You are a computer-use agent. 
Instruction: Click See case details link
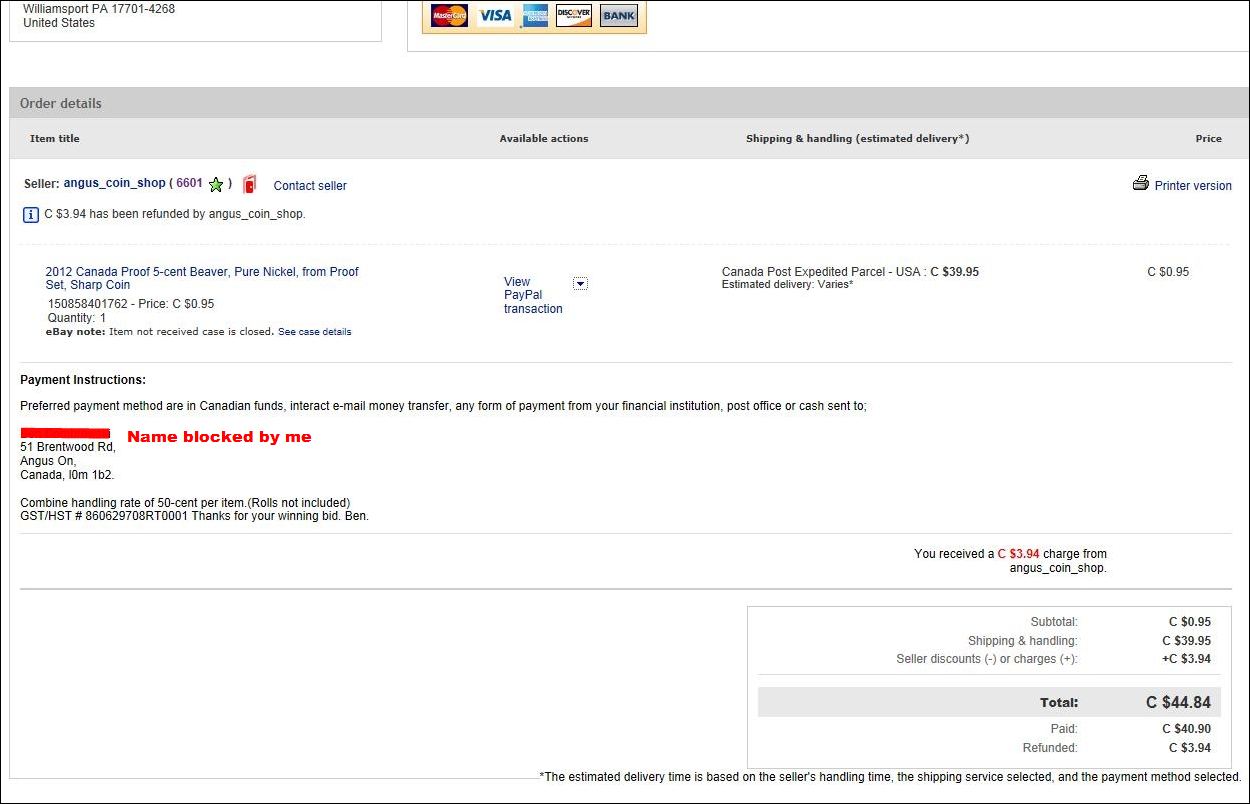click(x=314, y=332)
